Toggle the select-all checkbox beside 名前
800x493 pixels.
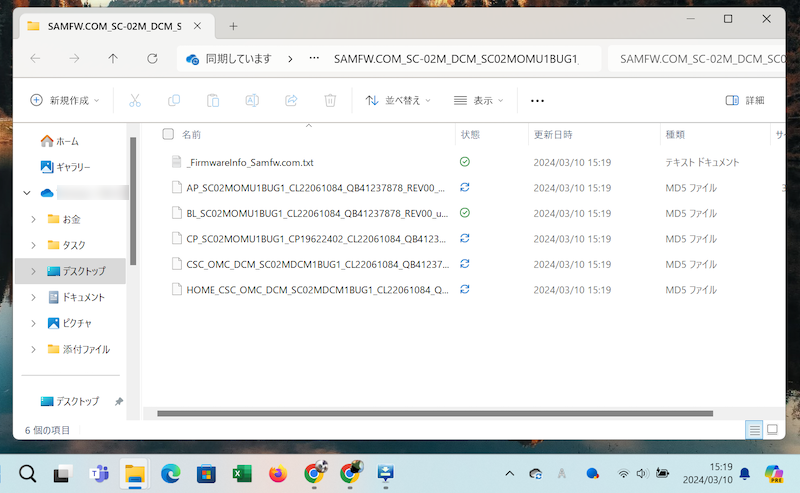click(168, 134)
